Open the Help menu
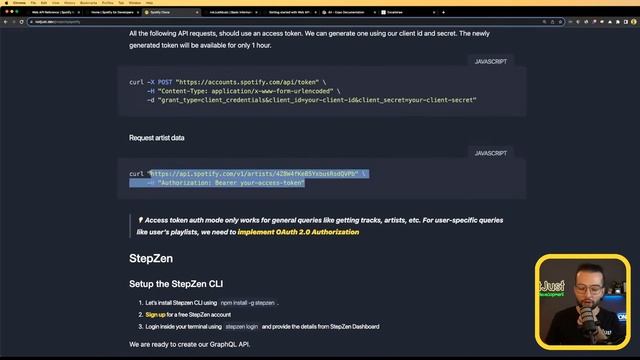640x360 pixels. [x=149, y=2]
